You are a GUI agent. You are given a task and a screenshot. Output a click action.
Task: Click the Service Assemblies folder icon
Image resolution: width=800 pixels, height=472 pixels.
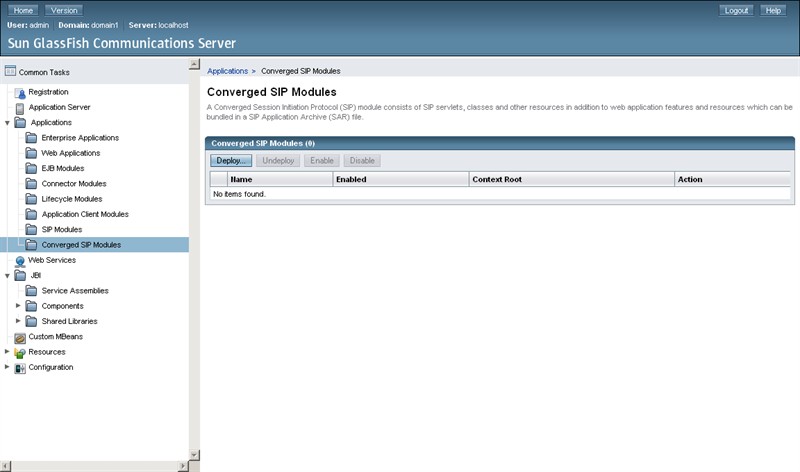tap(31, 291)
